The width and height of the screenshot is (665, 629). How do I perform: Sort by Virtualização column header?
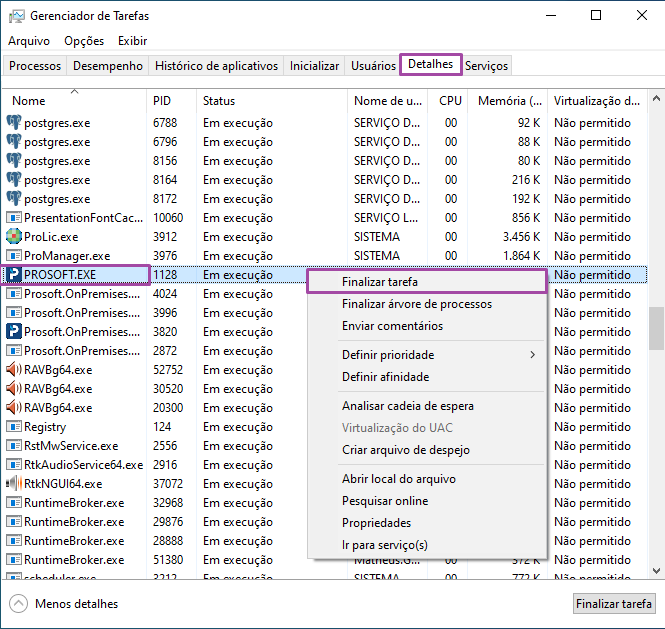tap(597, 101)
